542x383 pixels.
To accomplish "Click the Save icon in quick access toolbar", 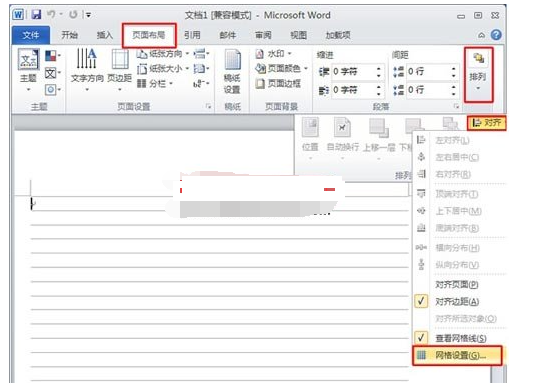I will click(36, 15).
